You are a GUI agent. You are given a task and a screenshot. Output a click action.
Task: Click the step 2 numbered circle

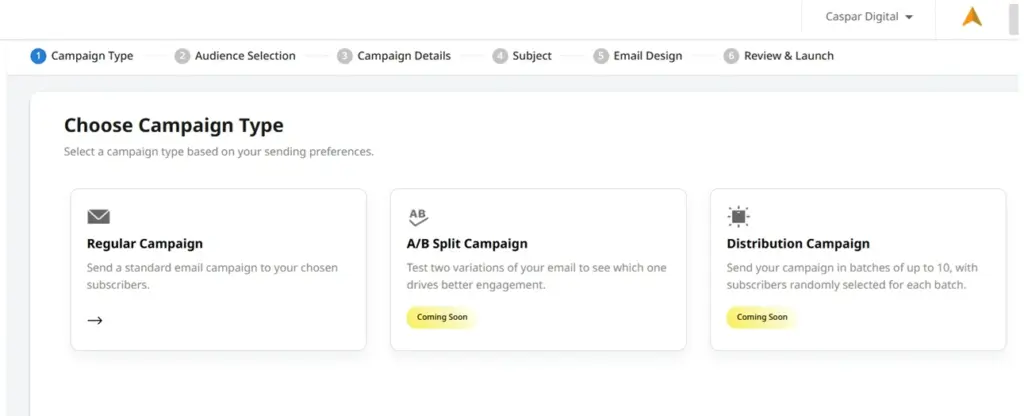(x=182, y=56)
